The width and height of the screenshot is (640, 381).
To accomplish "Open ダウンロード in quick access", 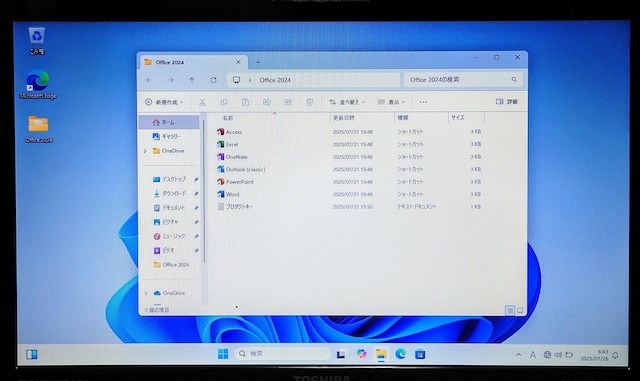I will point(171,194).
